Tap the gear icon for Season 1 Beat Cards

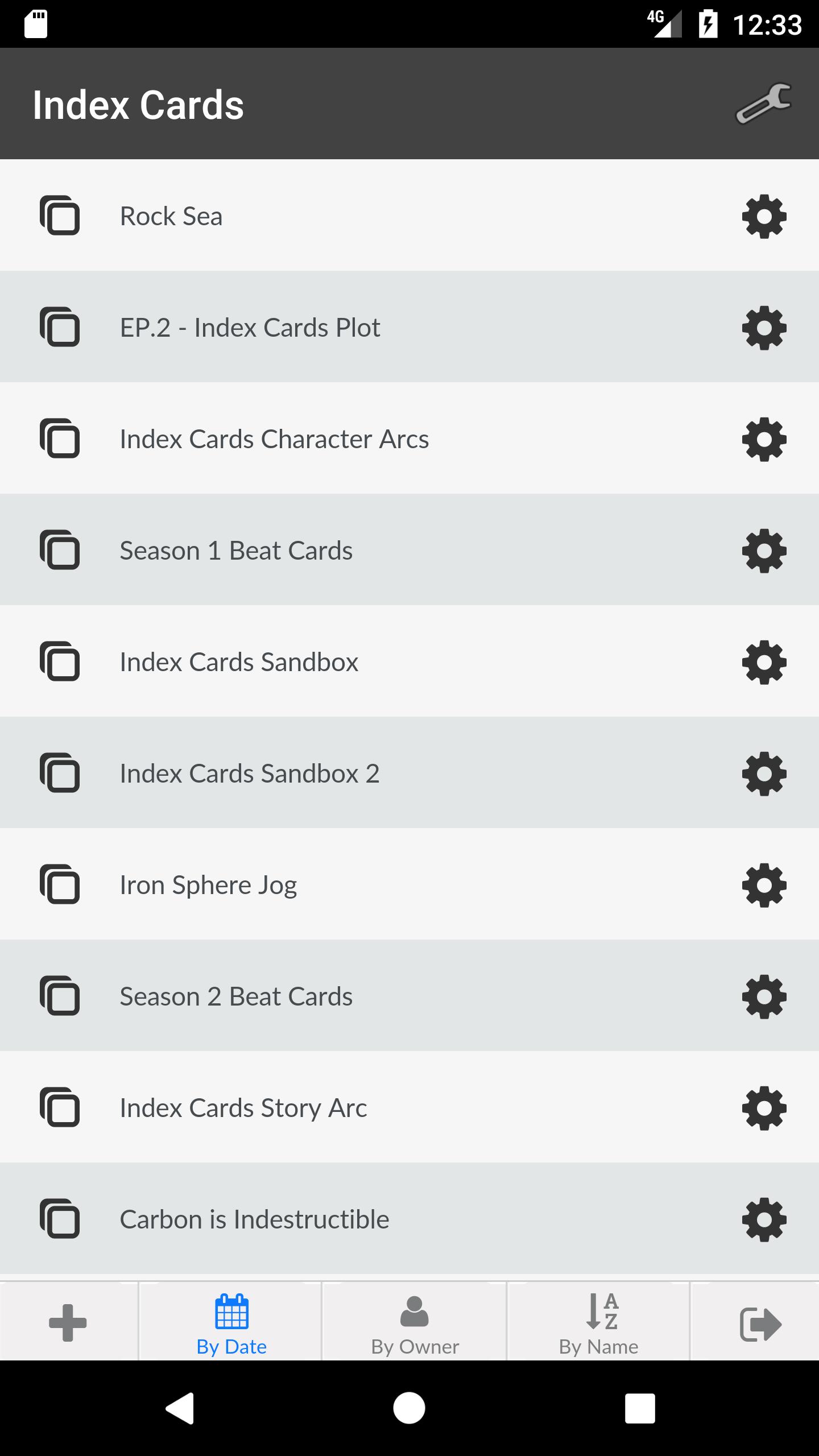[x=764, y=551]
